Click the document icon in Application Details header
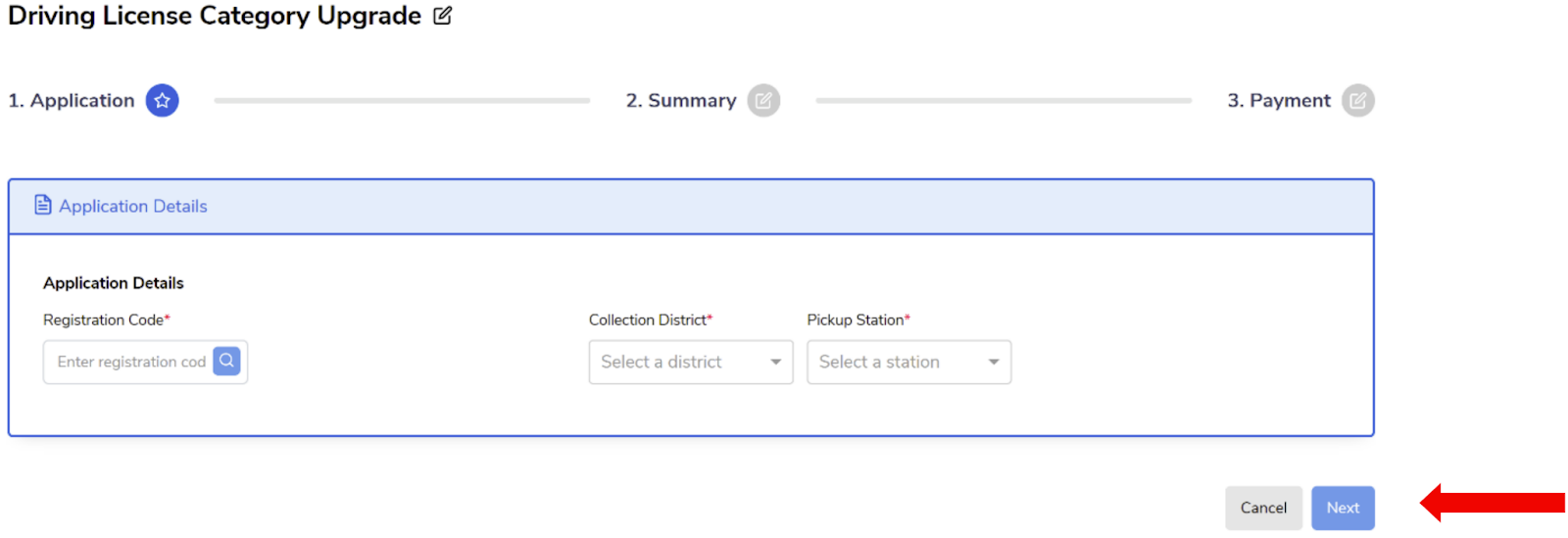The image size is (1568, 538). (x=43, y=205)
